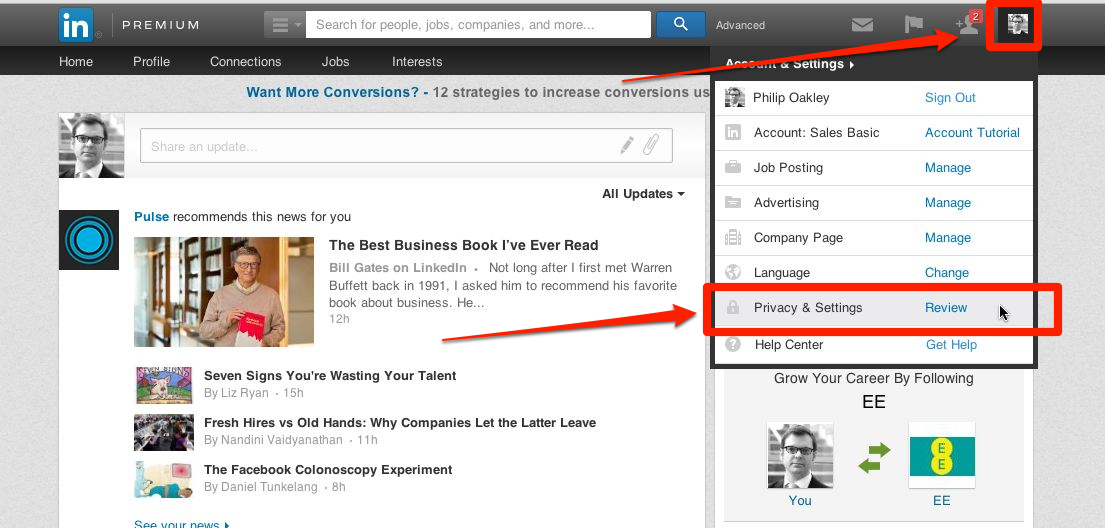The height and width of the screenshot is (528, 1105).
Task: Open the Bill Gates article image
Action: 224,292
